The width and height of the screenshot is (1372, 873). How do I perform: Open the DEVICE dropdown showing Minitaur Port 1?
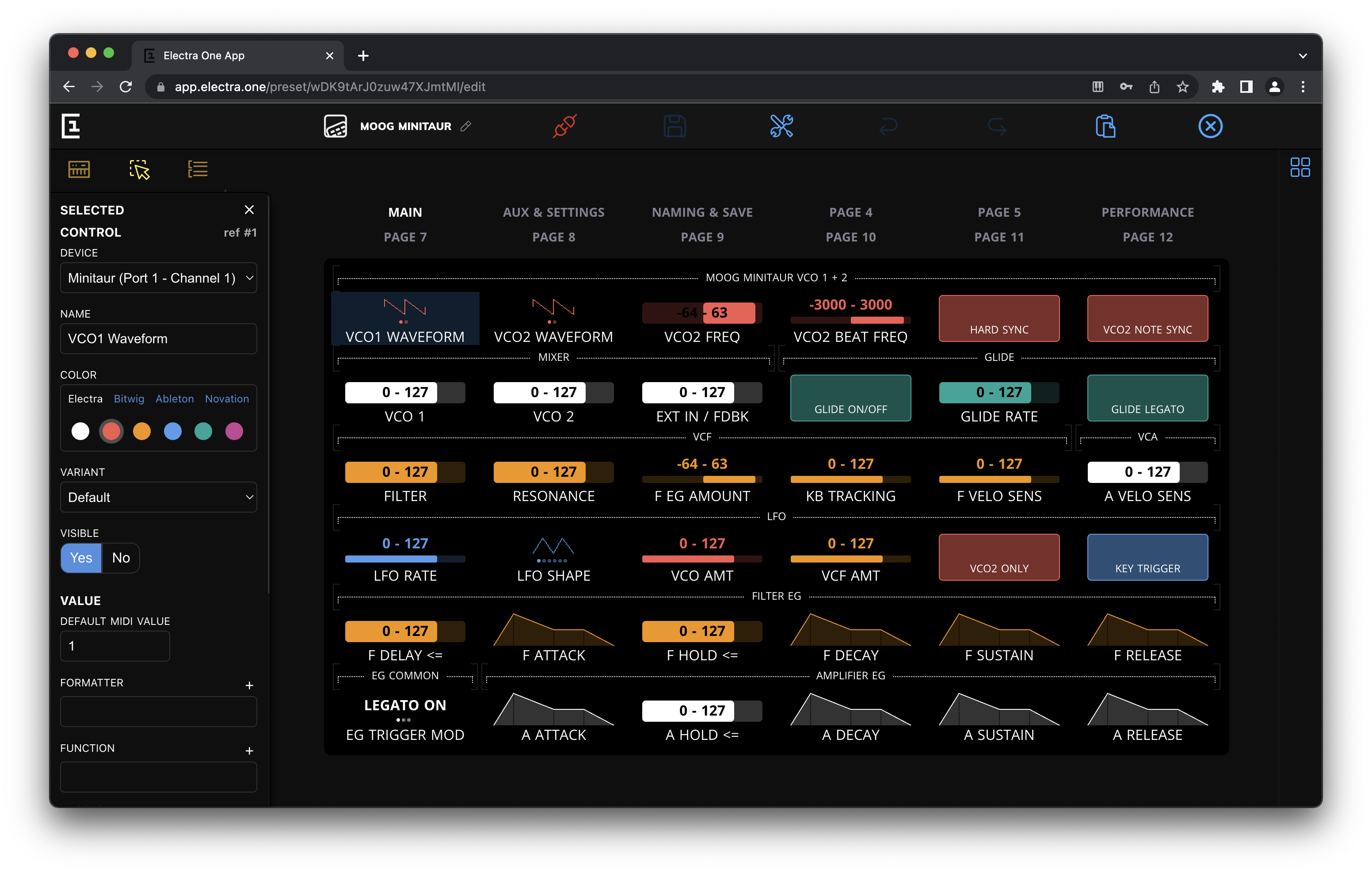[x=158, y=278]
